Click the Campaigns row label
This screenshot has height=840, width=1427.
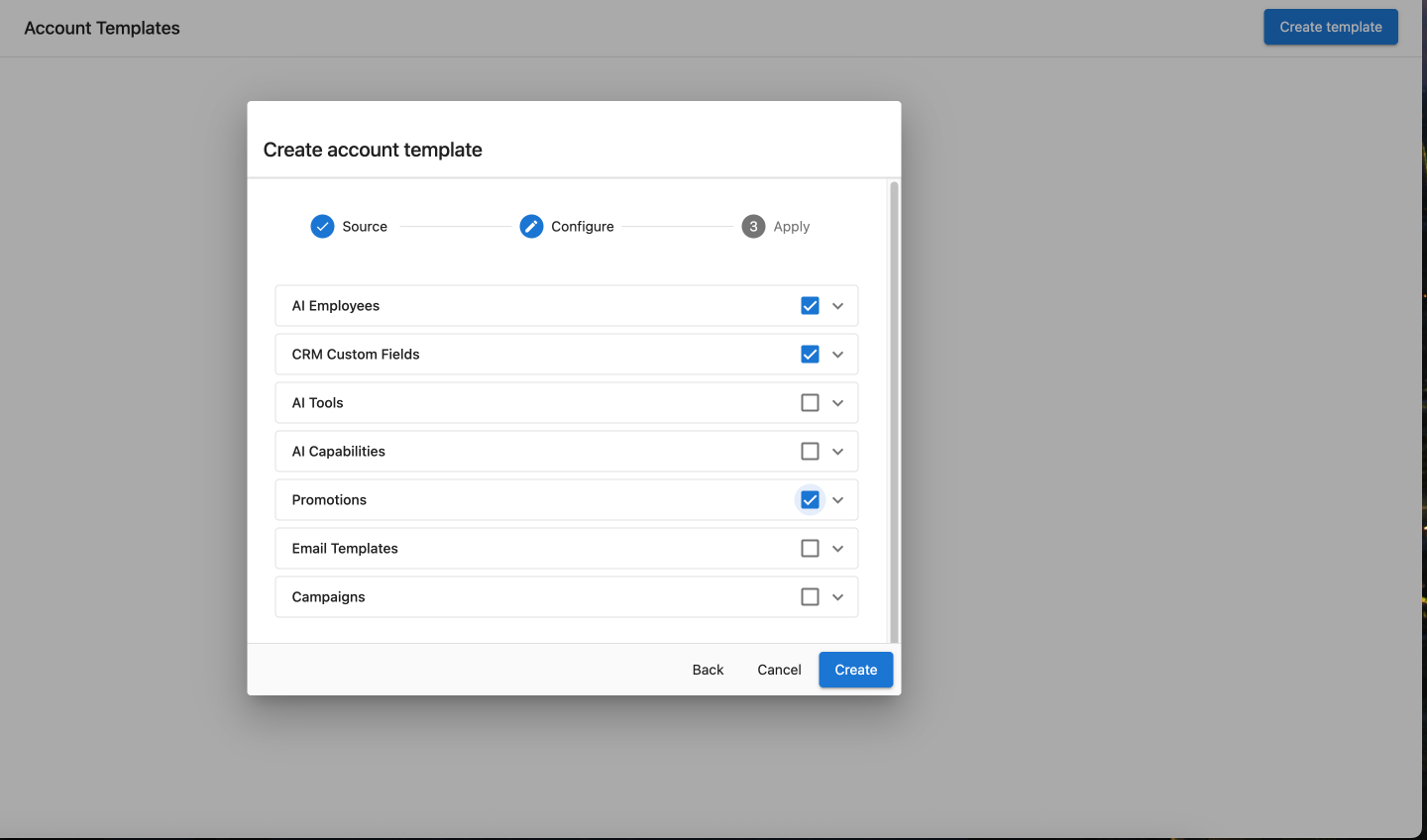tap(328, 597)
